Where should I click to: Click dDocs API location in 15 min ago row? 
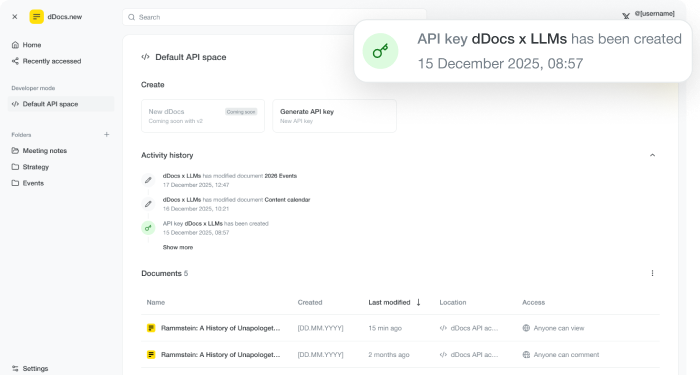coord(469,328)
